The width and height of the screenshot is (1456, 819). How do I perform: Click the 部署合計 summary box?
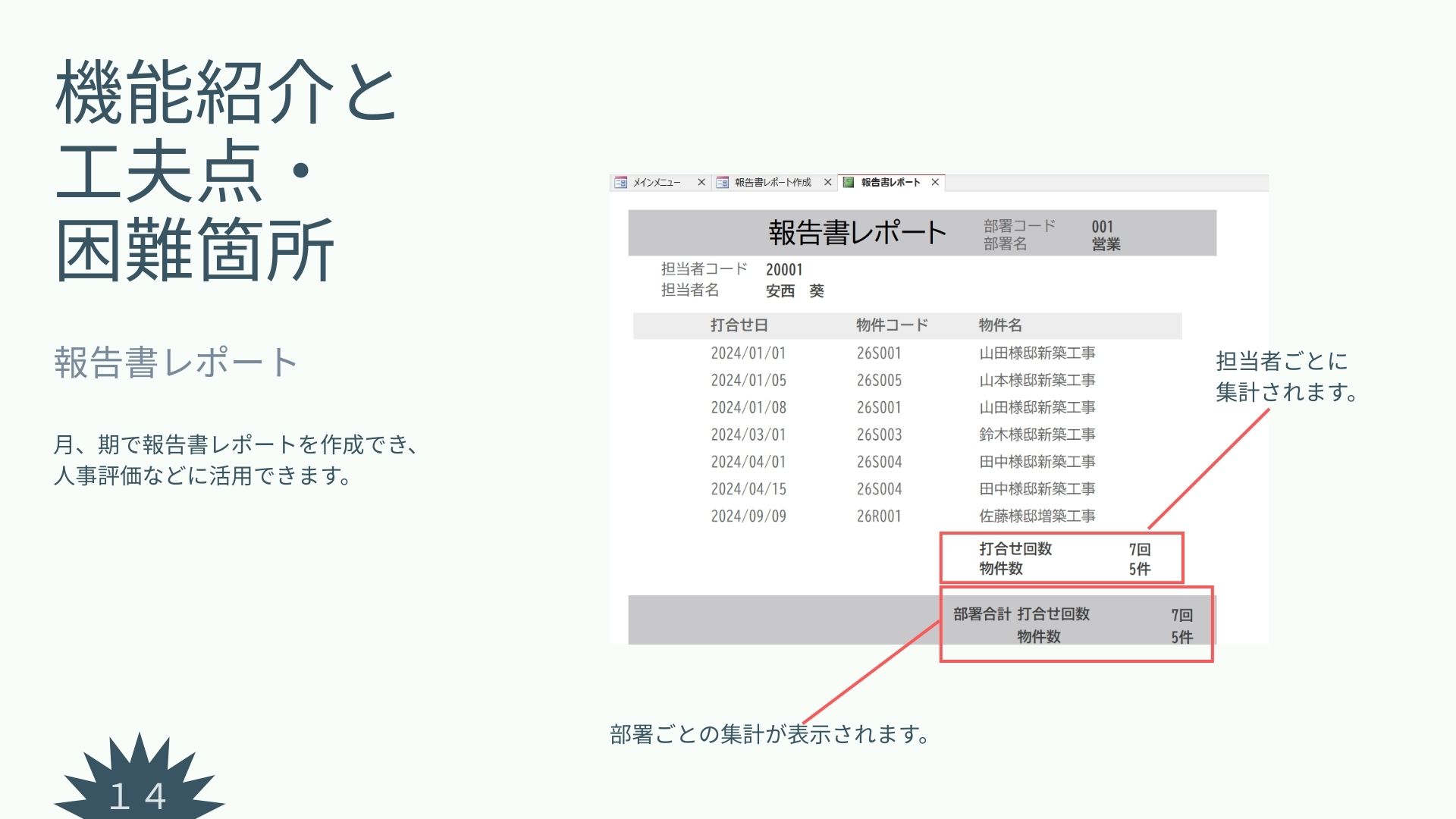coord(1076,624)
